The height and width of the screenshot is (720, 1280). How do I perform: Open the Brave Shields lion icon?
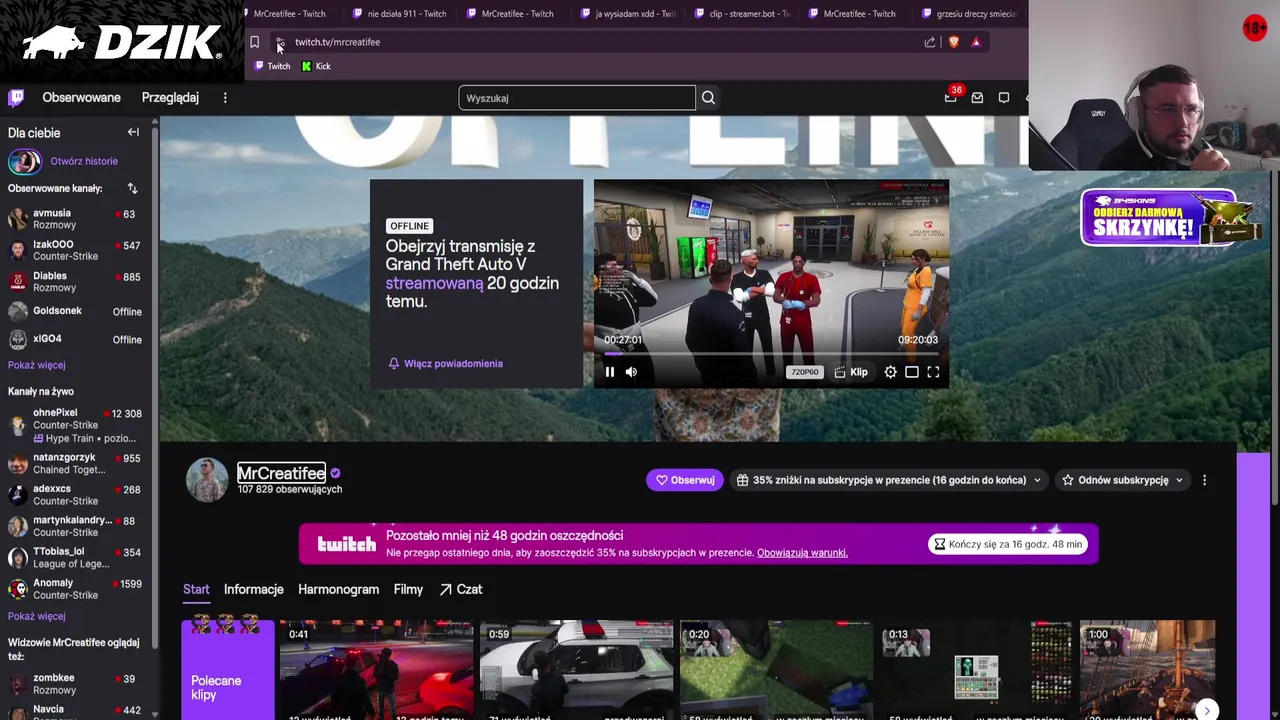pyautogui.click(x=953, y=42)
